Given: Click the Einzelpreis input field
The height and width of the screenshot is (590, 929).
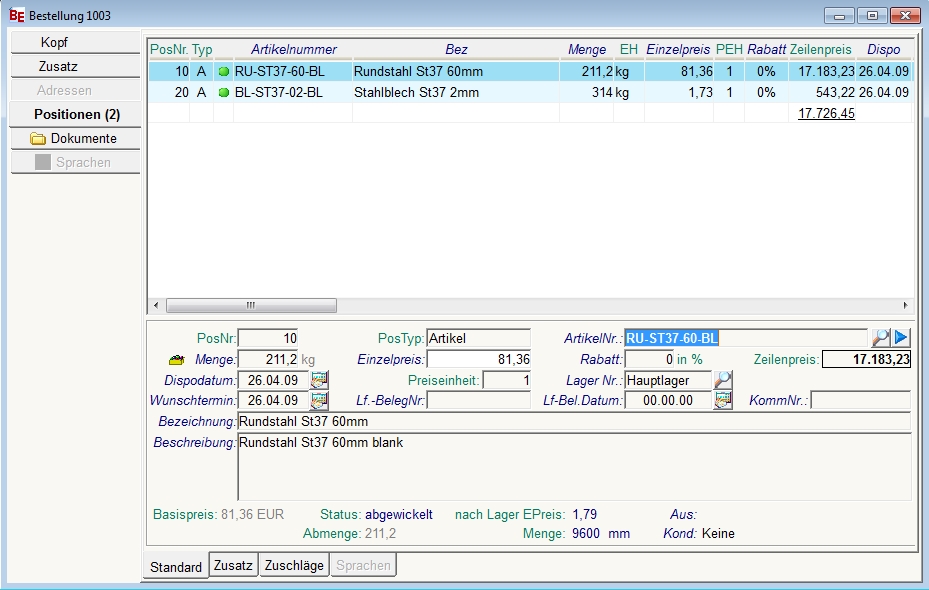Looking at the screenshot, I should pos(479,360).
